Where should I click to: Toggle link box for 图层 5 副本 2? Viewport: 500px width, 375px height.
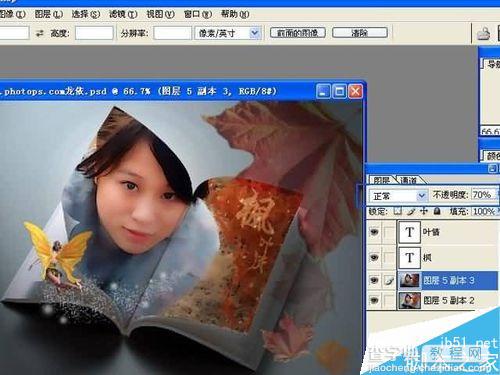click(389, 301)
